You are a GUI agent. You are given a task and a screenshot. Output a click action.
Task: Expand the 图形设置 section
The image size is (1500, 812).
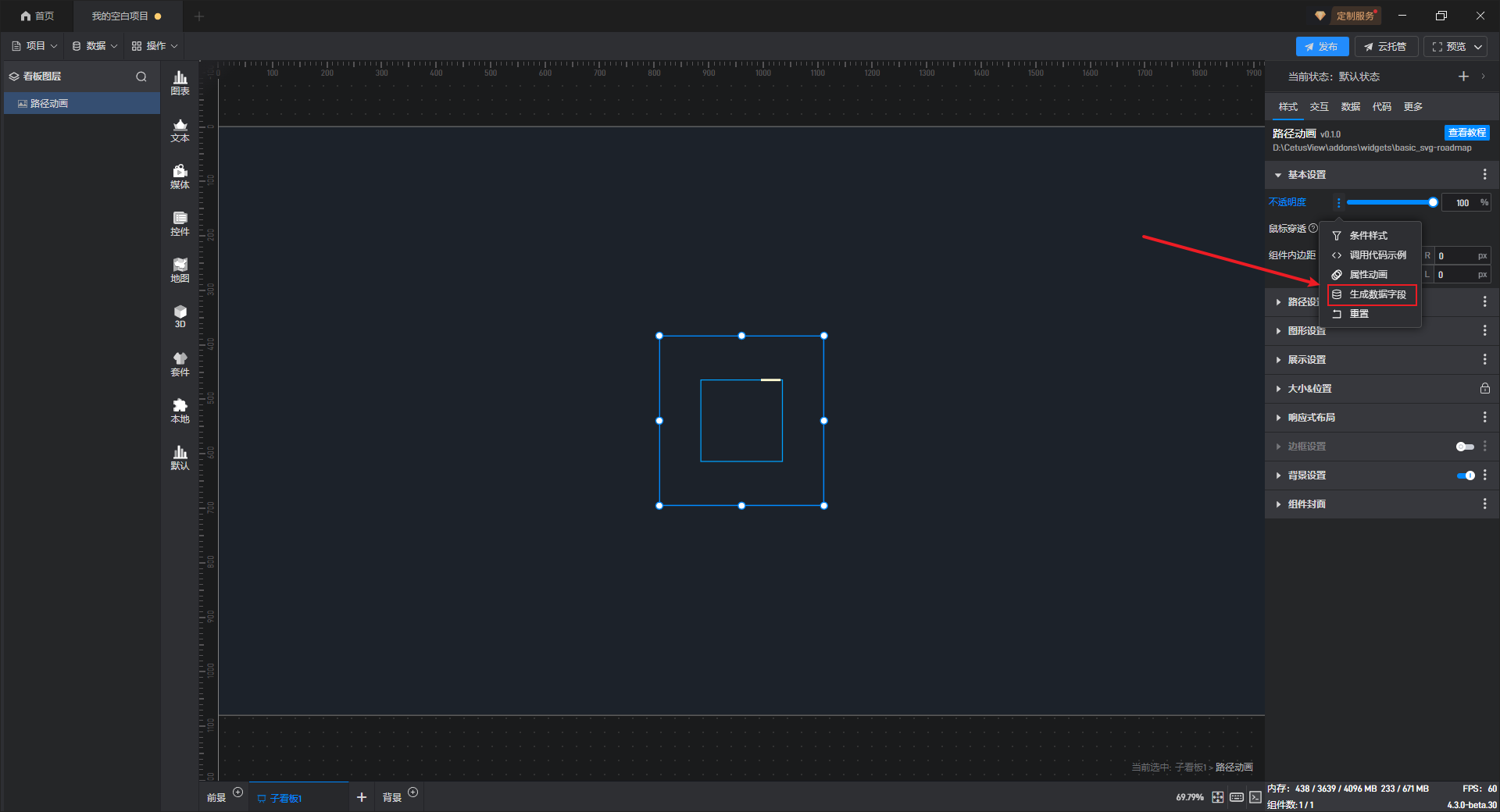tap(1278, 331)
